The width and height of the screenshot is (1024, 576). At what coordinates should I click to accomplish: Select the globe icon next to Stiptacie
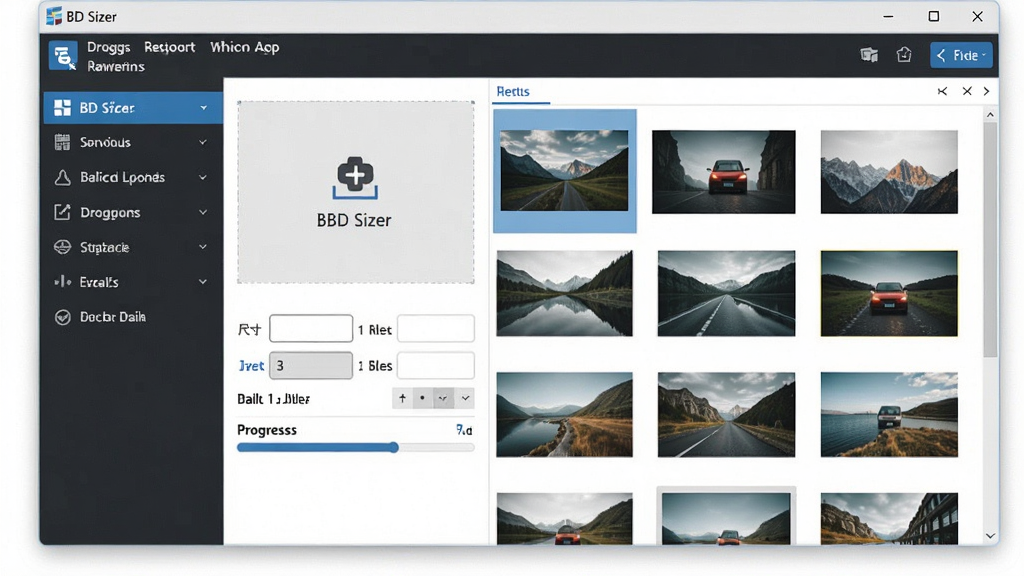pos(62,248)
